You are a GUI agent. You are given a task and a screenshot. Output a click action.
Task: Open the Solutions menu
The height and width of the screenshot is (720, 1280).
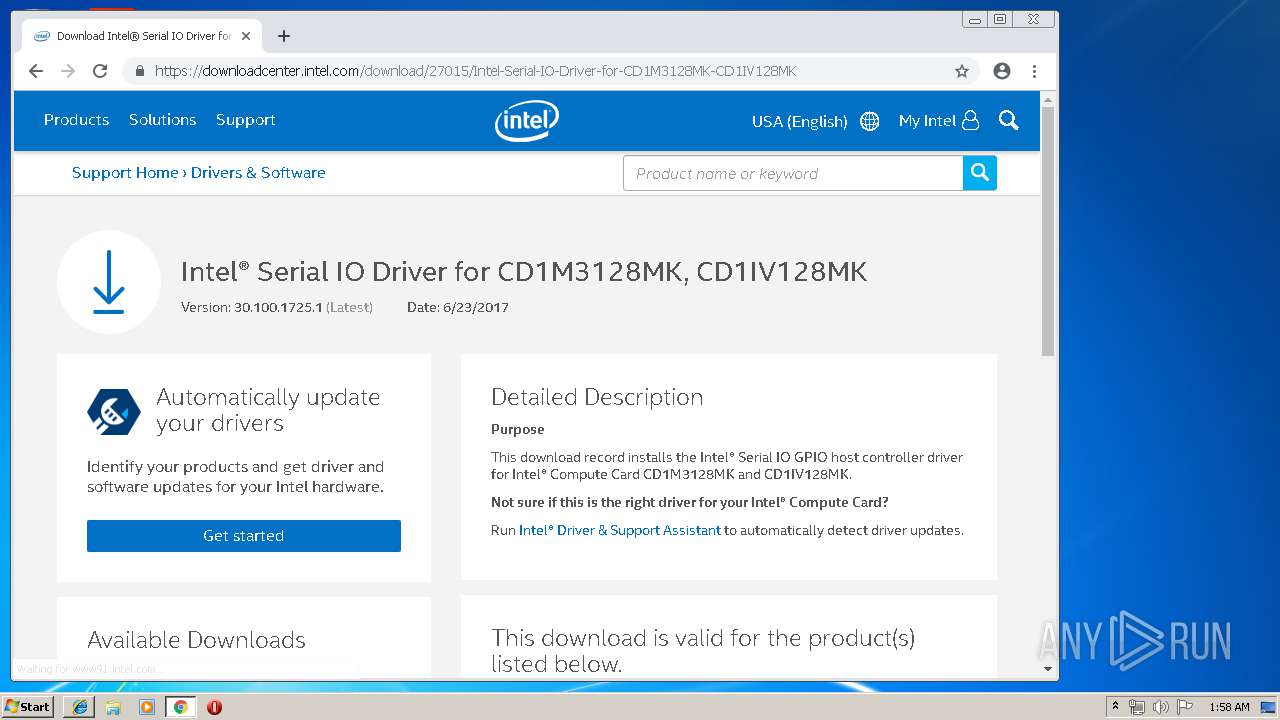[x=162, y=120]
